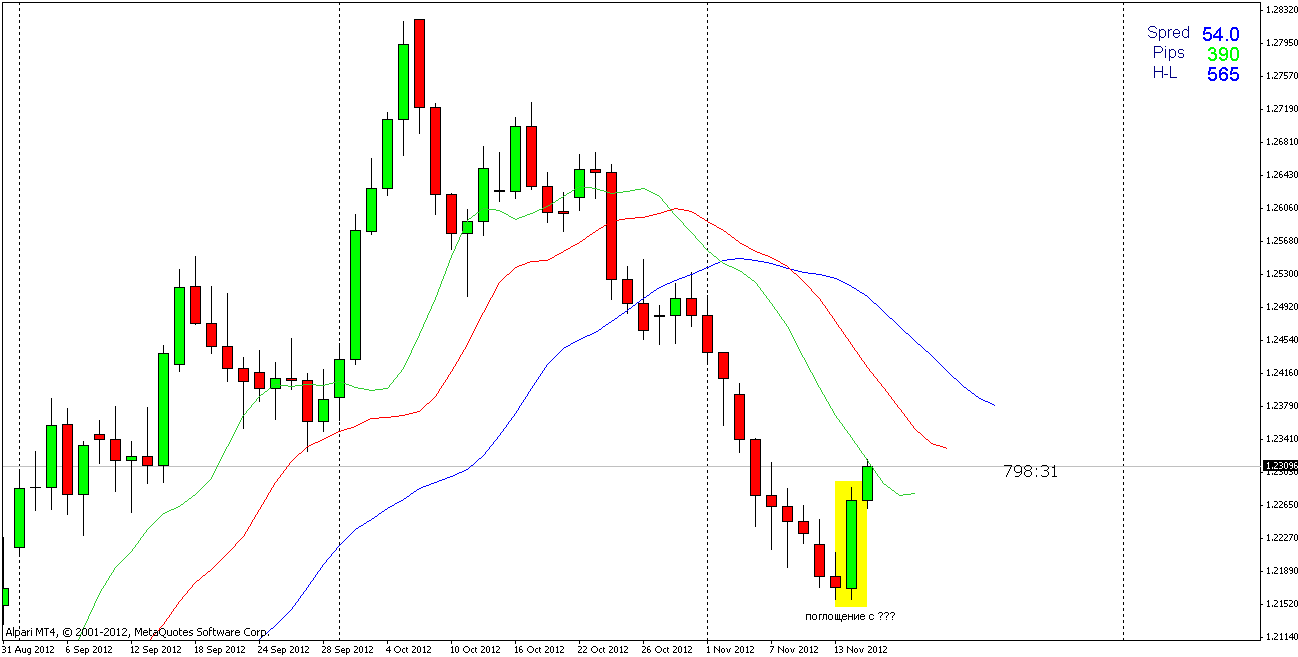Click the 1.21140 price level label

pos(1281,636)
